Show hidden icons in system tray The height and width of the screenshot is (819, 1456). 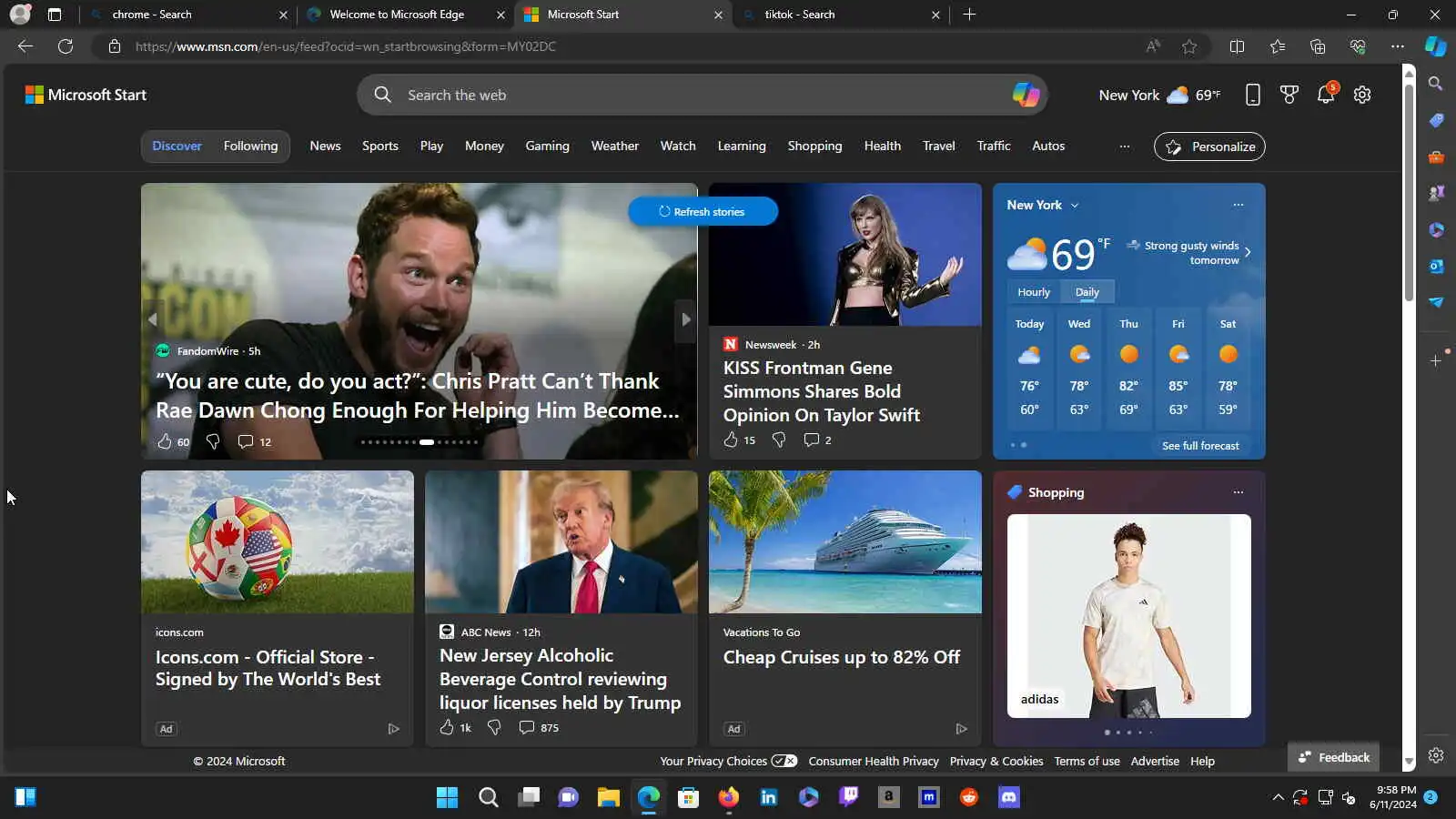(x=1279, y=798)
